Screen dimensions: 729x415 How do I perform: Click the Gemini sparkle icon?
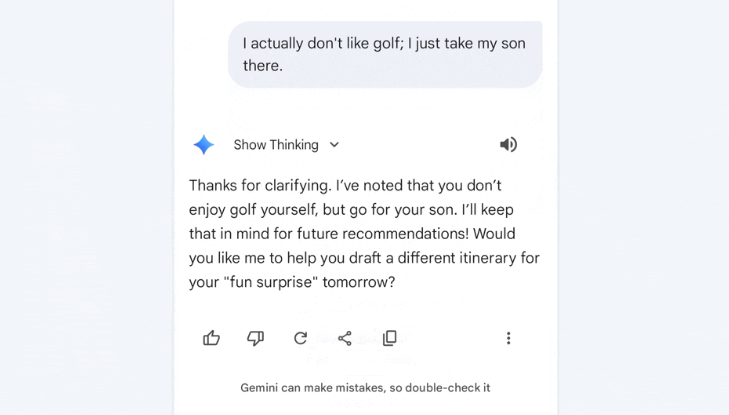204,145
